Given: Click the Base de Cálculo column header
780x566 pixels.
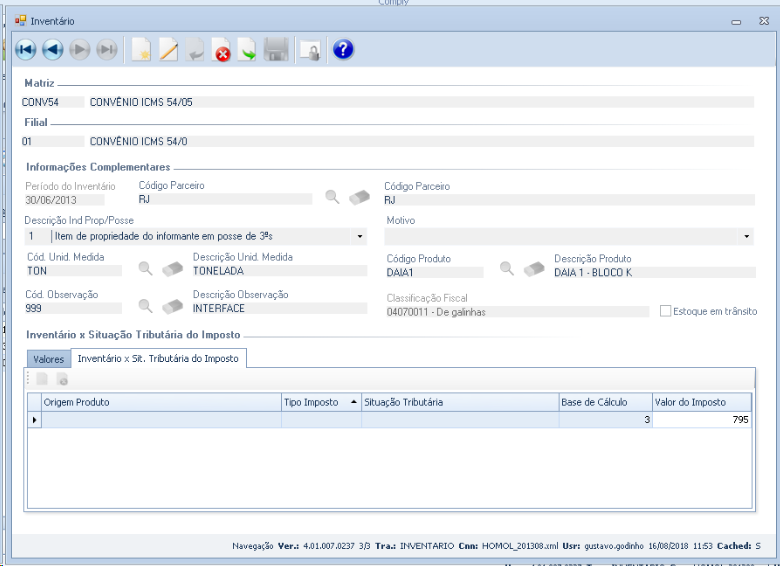Looking at the screenshot, I should coord(604,402).
